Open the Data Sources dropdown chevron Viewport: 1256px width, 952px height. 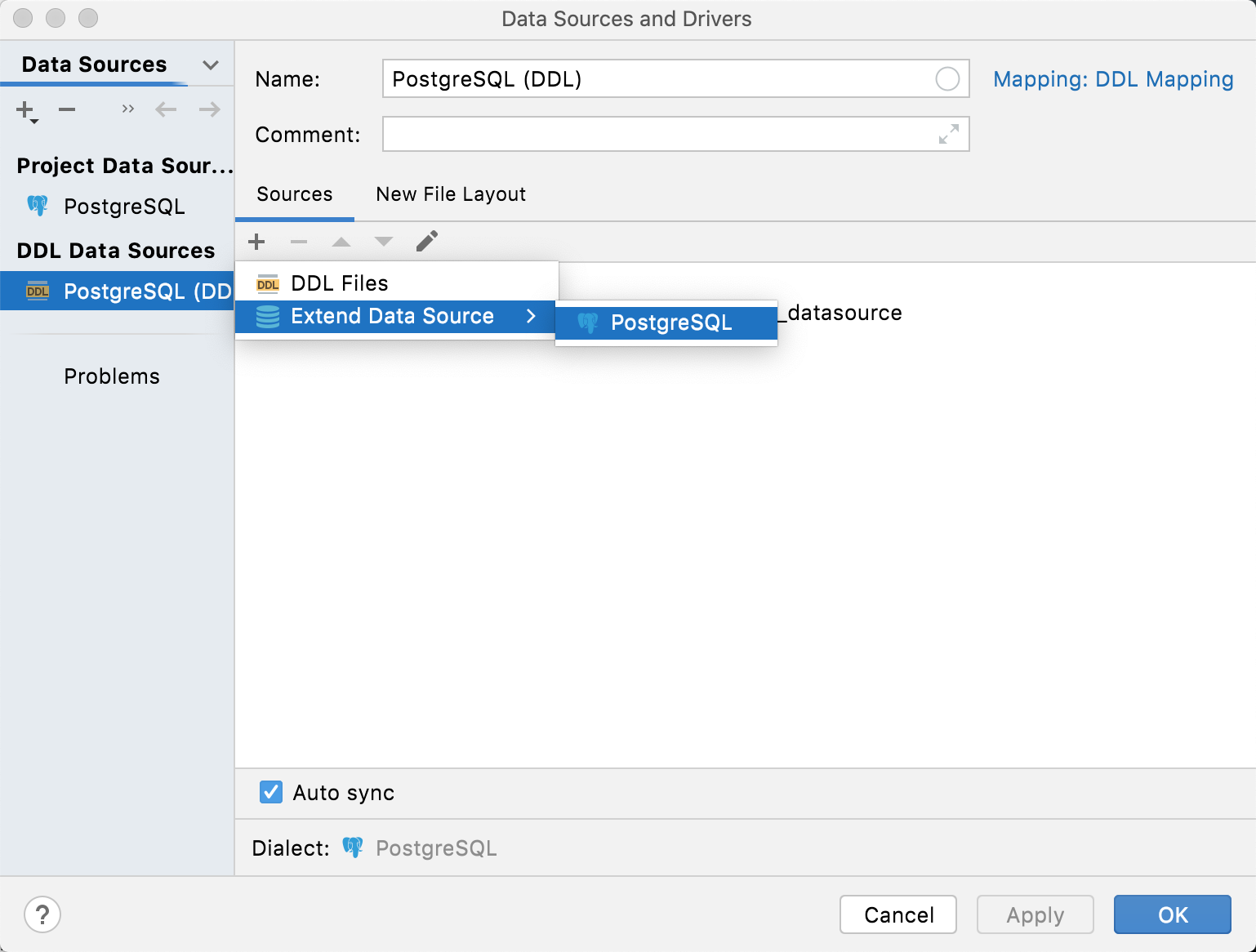click(x=211, y=65)
